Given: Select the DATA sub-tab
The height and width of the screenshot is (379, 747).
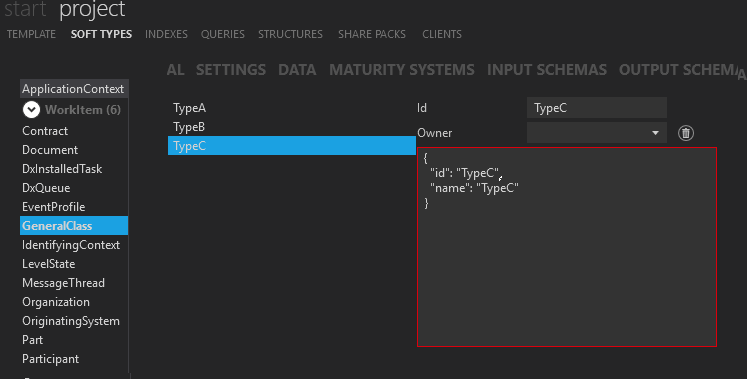Looking at the screenshot, I should point(297,70).
